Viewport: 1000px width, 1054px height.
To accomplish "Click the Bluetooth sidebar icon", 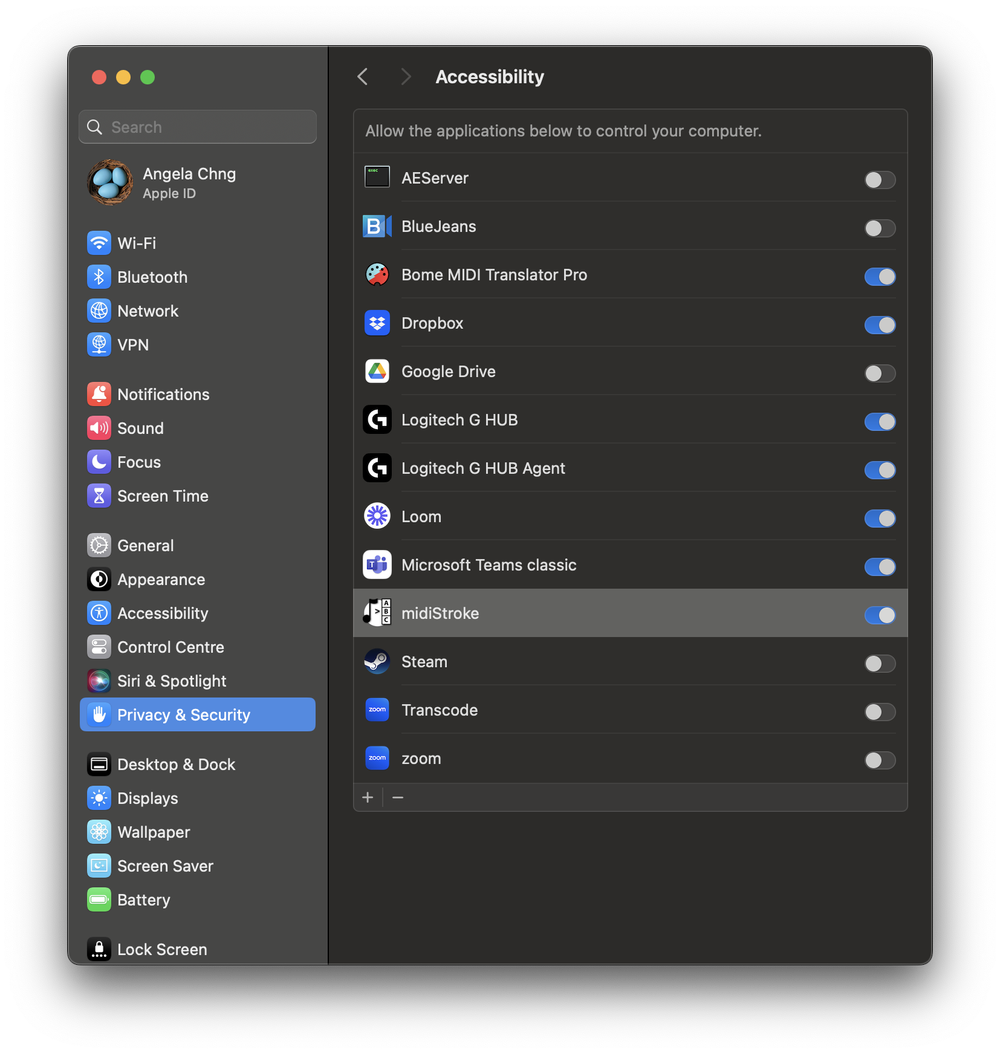I will coord(99,277).
